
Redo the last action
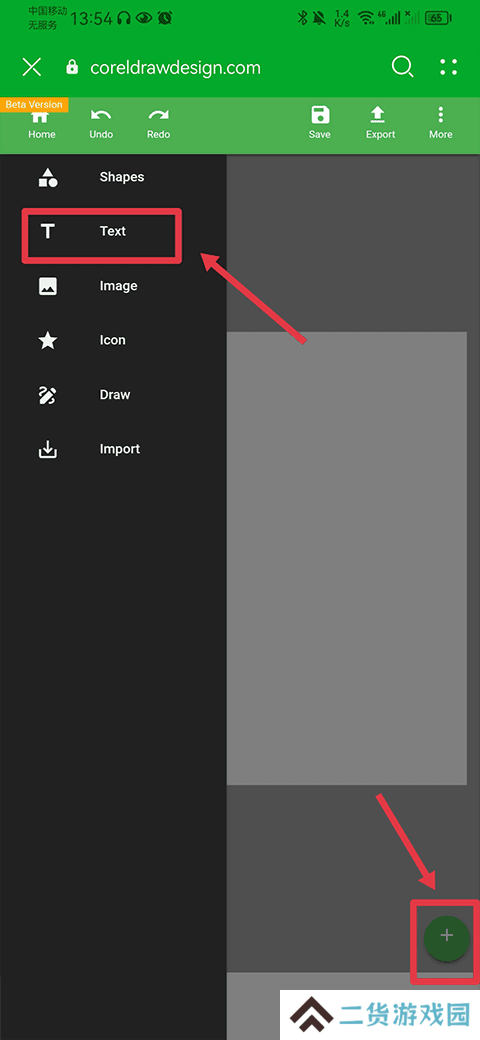coord(158,123)
